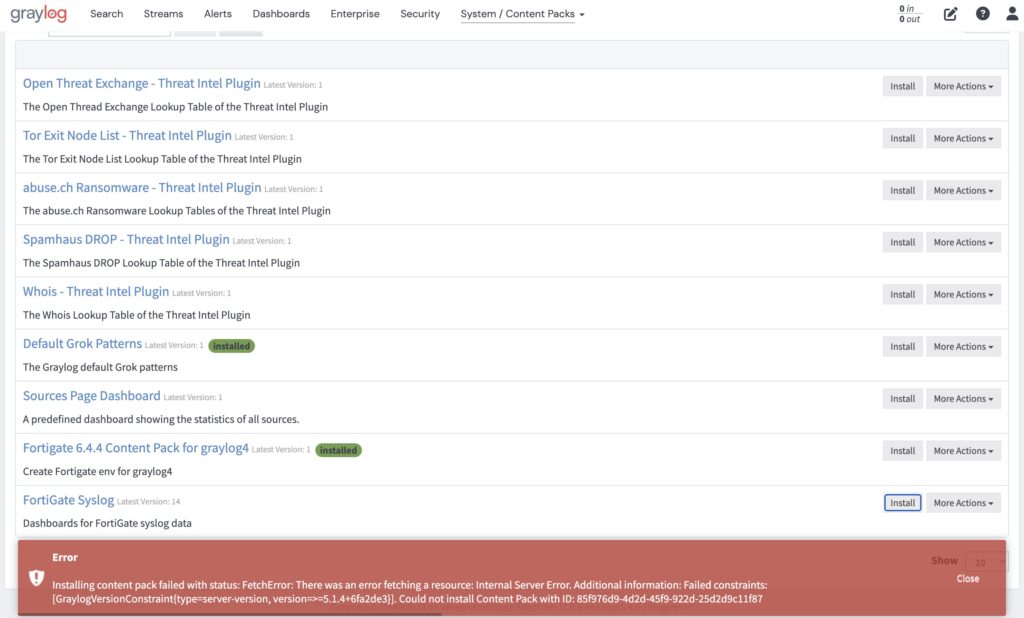Expand More Actions for Default Grok Patterns
The height and width of the screenshot is (618, 1024).
coord(963,347)
